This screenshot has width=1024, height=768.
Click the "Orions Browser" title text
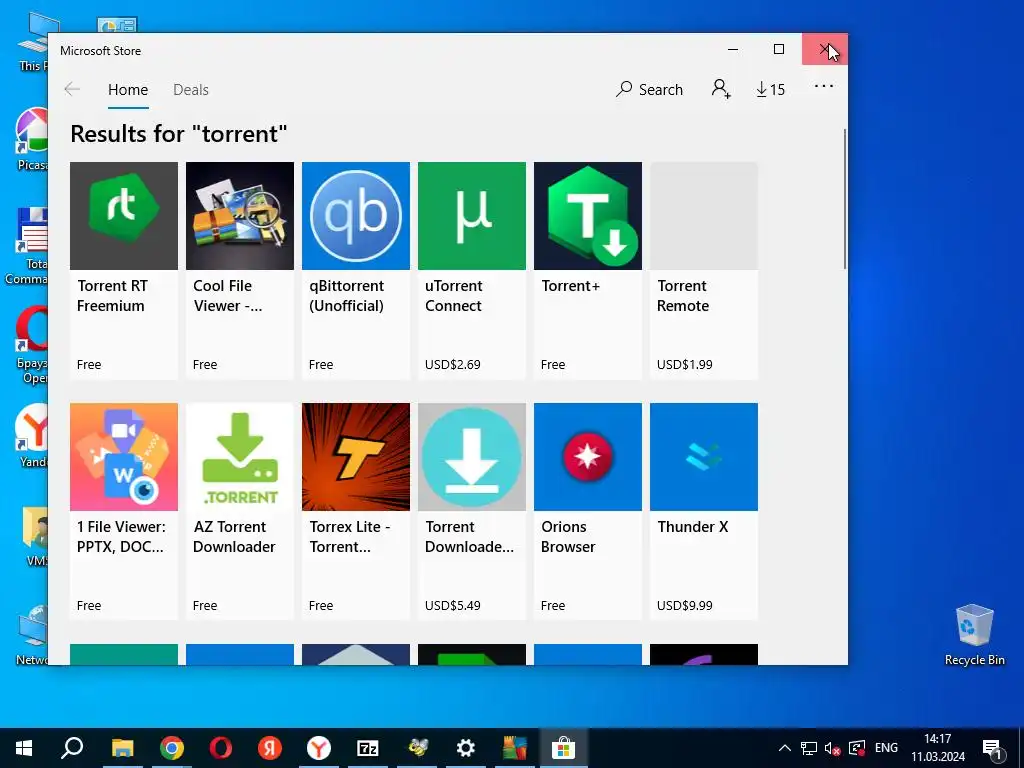pyautogui.click(x=568, y=537)
